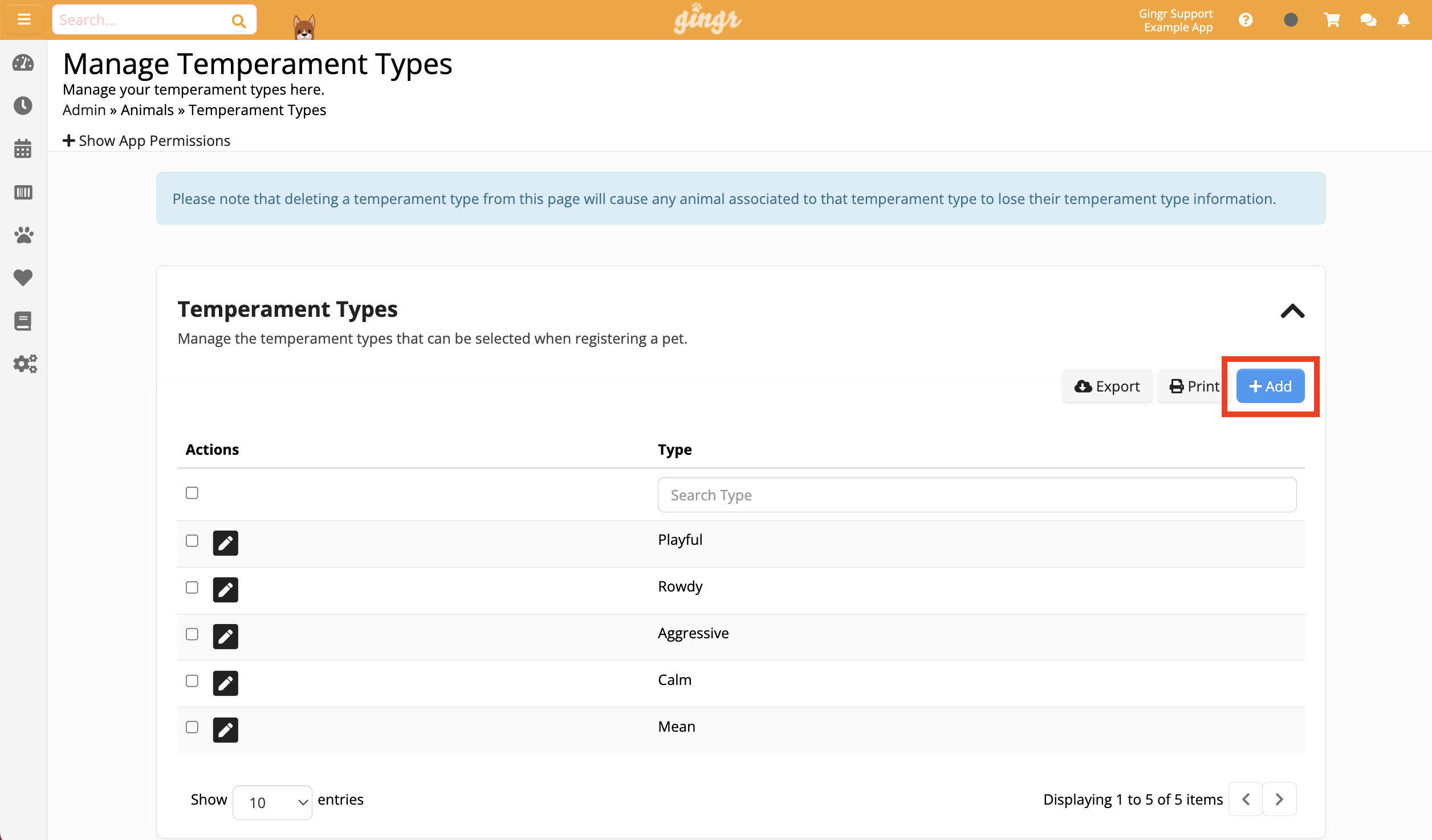
Task: Open the shopping cart icon
Action: (x=1332, y=21)
